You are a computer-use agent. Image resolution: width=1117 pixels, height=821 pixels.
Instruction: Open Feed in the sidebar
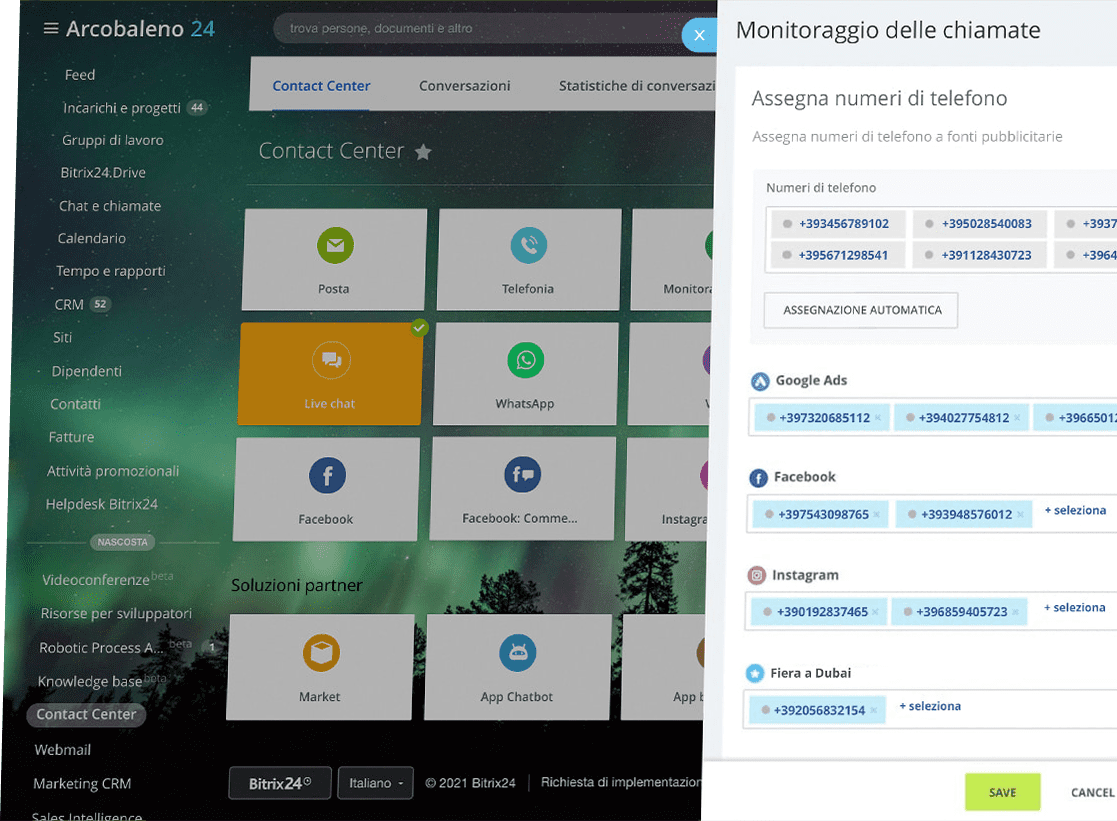pyautogui.click(x=80, y=75)
